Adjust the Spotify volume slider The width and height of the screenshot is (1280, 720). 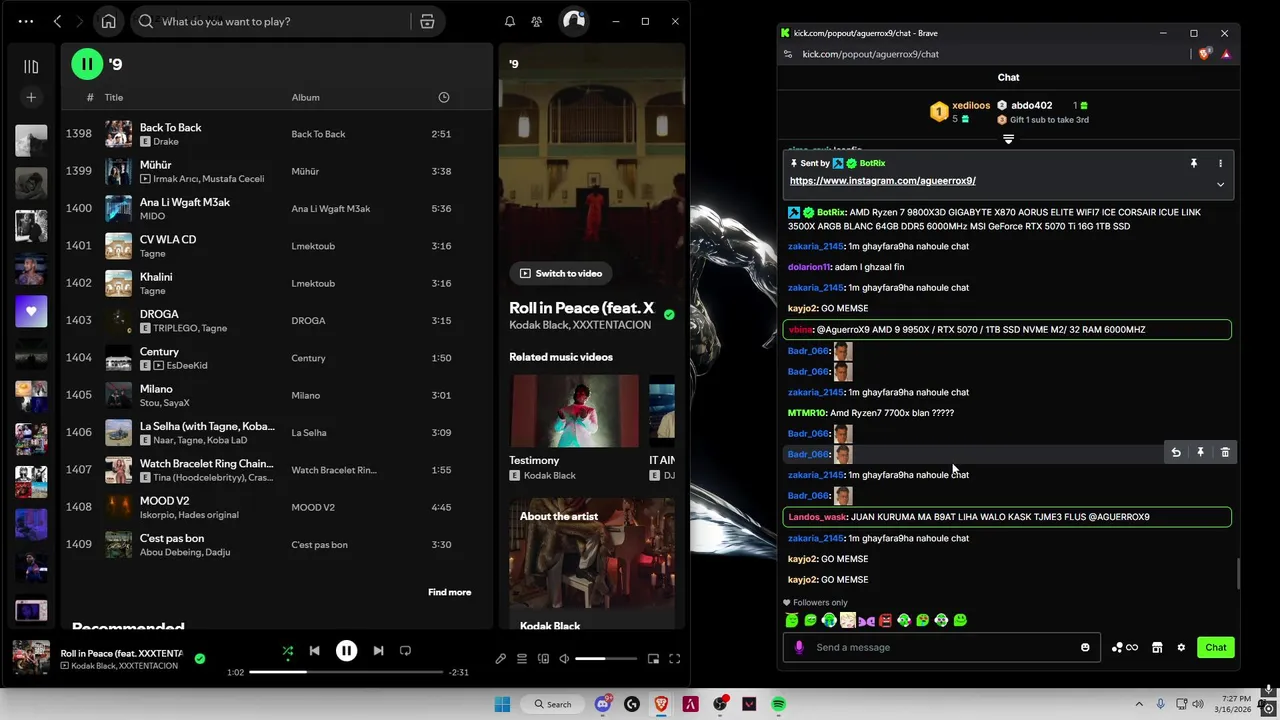click(x=605, y=659)
